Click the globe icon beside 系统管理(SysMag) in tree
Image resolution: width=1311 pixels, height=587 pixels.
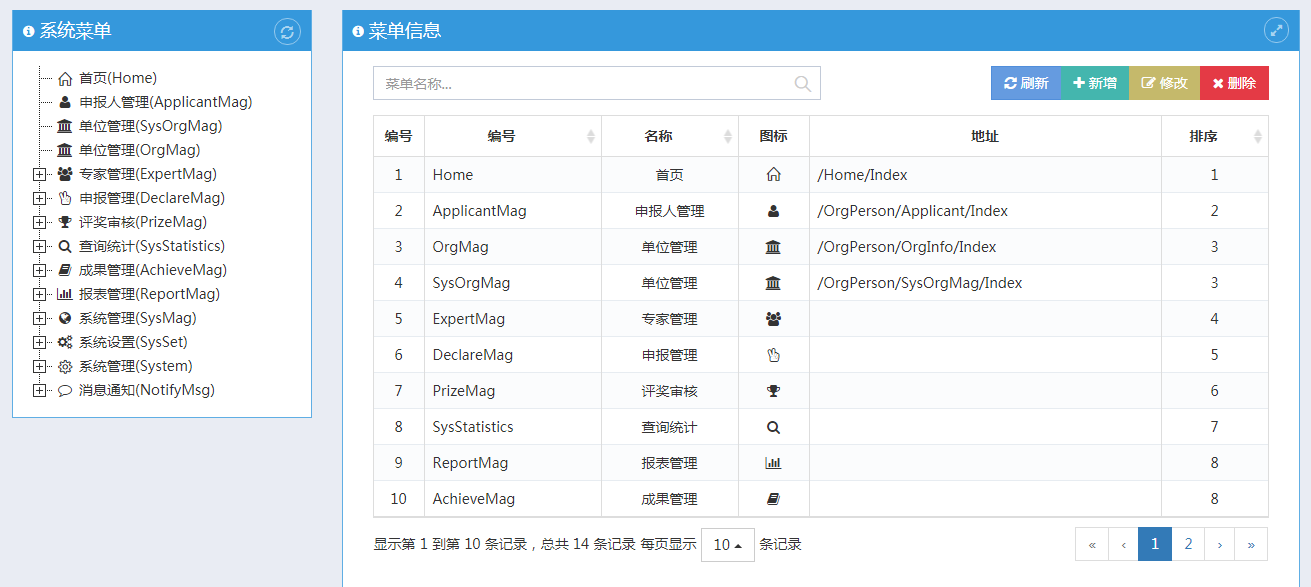65,318
